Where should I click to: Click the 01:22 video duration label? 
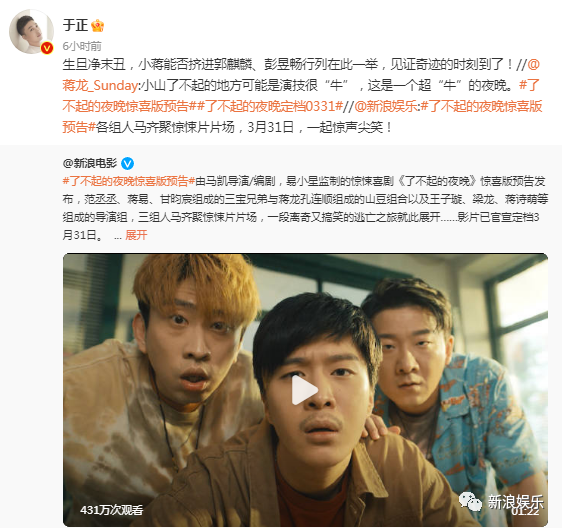point(525,512)
